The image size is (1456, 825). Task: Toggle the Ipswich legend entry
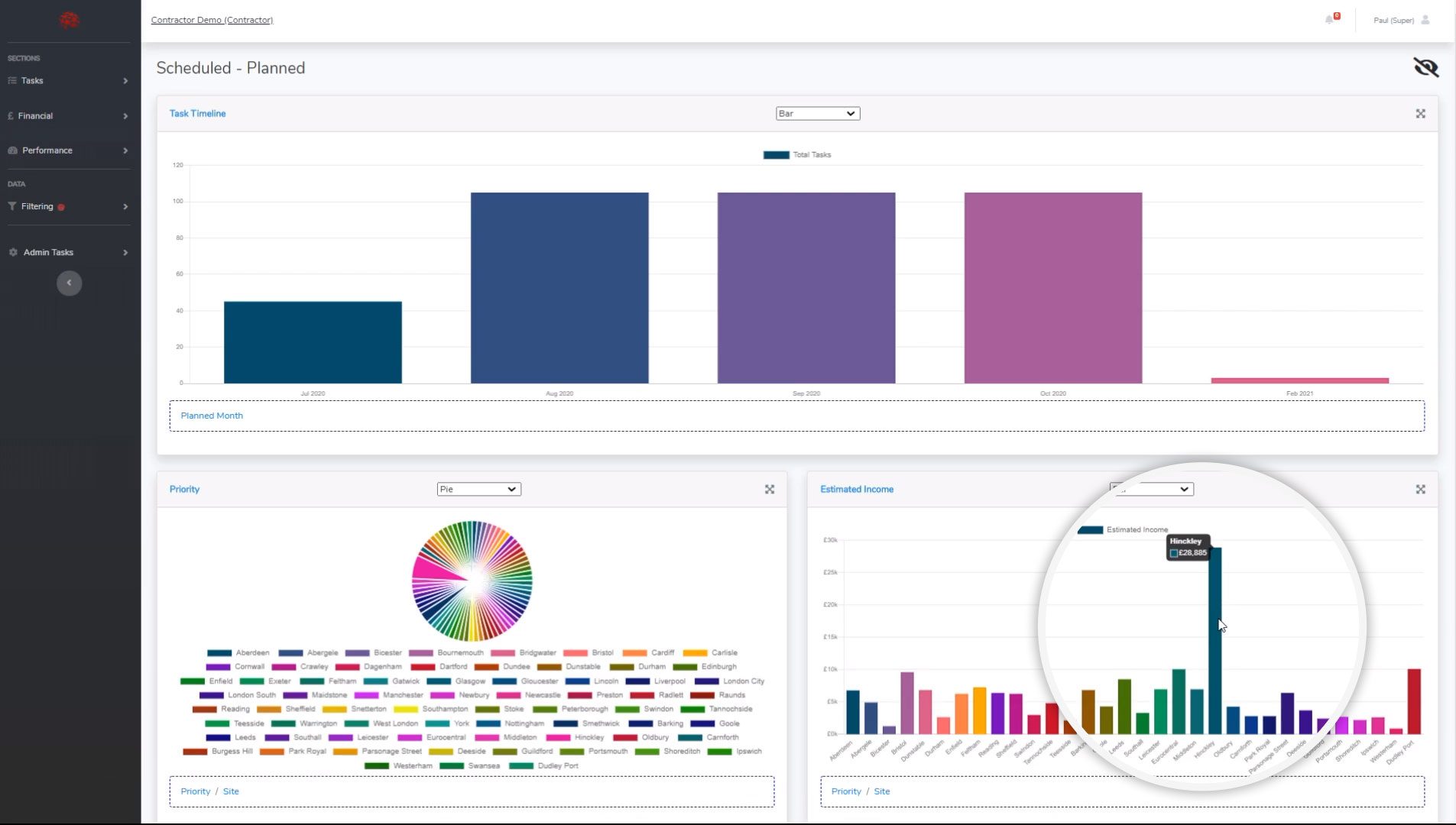click(x=734, y=752)
